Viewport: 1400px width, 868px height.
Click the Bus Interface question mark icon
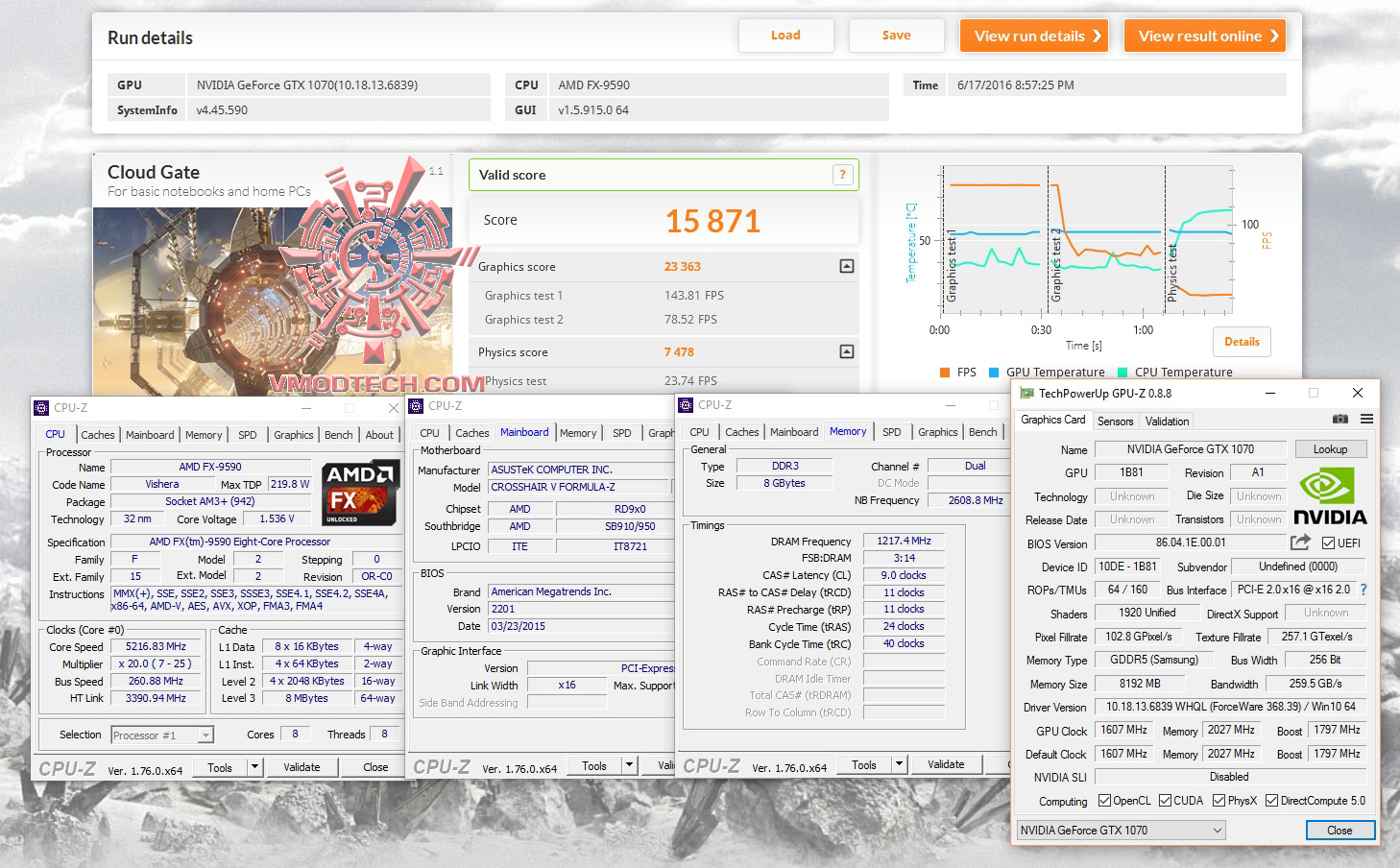pyautogui.click(x=1364, y=590)
